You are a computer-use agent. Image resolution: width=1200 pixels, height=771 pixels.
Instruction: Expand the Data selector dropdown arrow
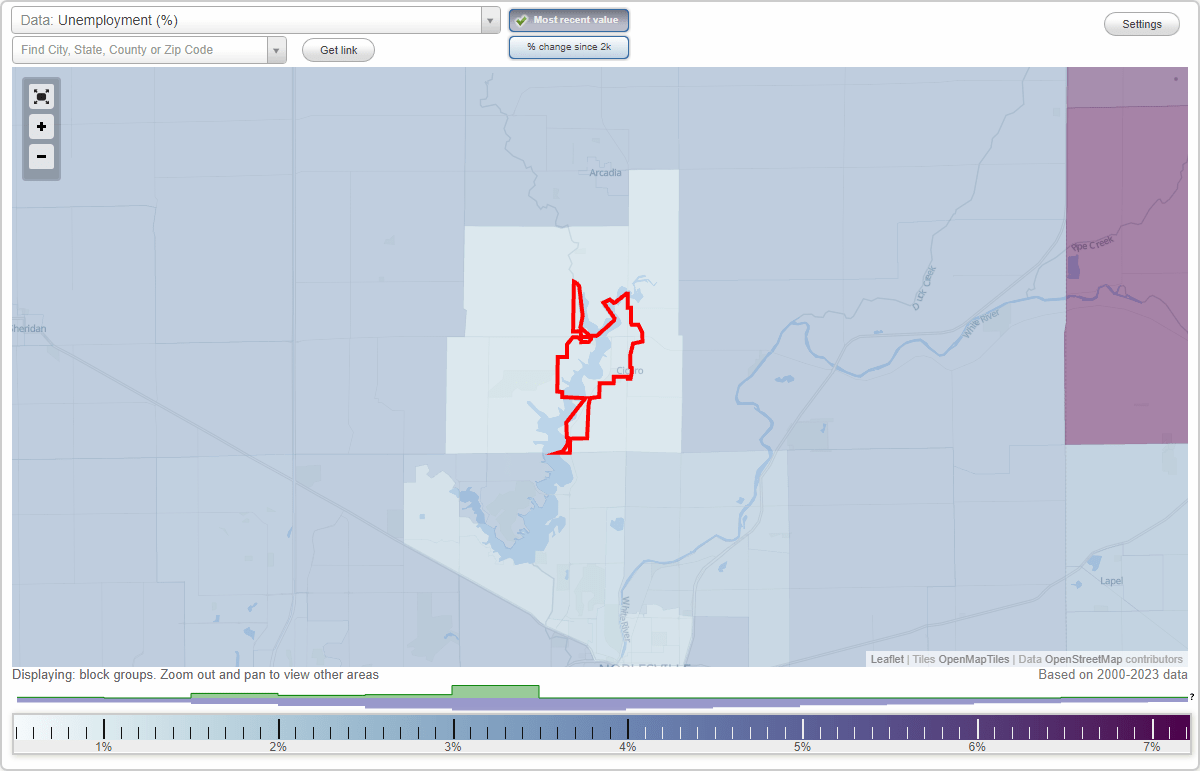click(x=490, y=20)
